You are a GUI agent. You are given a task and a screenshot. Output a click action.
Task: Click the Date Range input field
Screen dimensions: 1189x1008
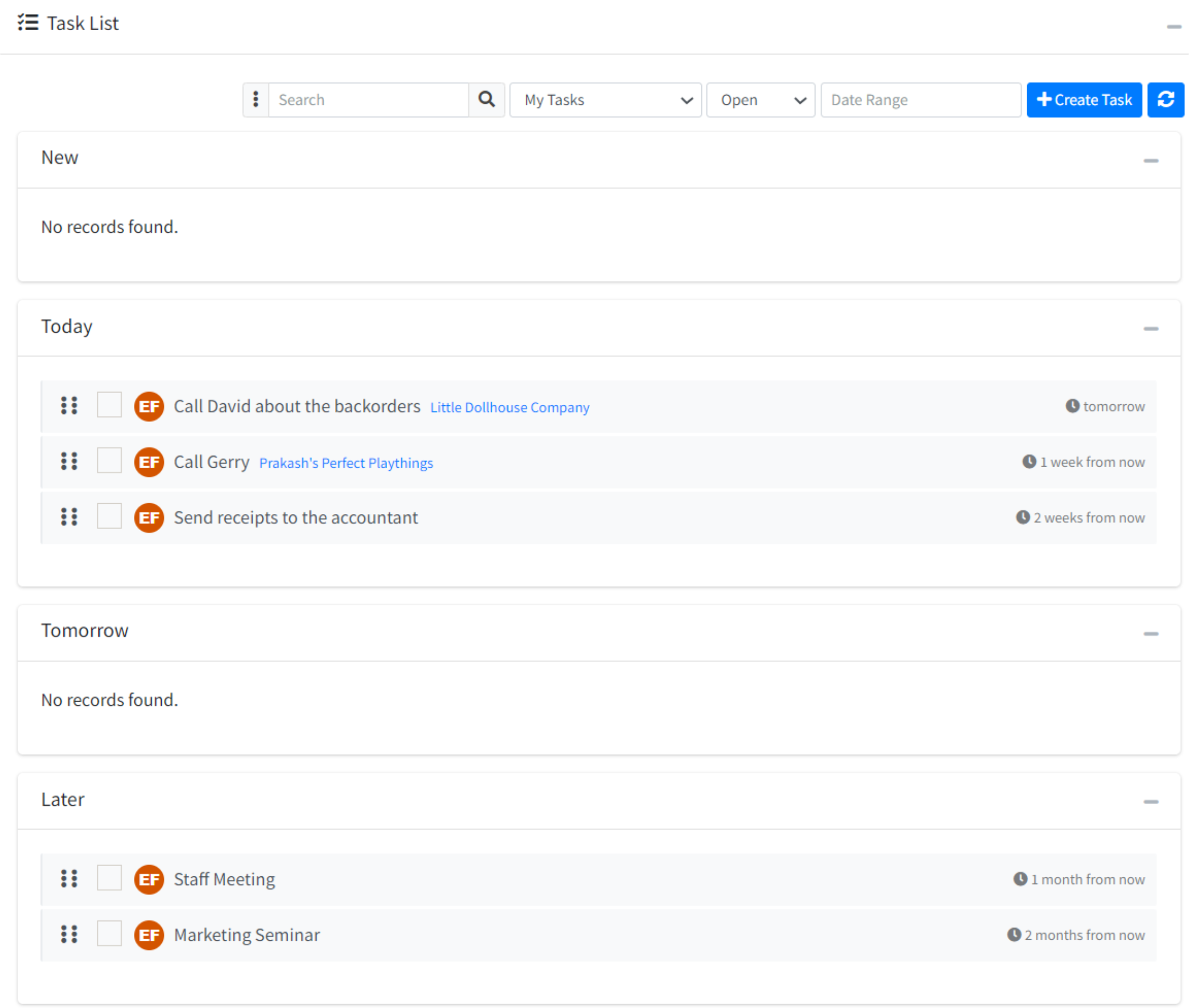[920, 99]
